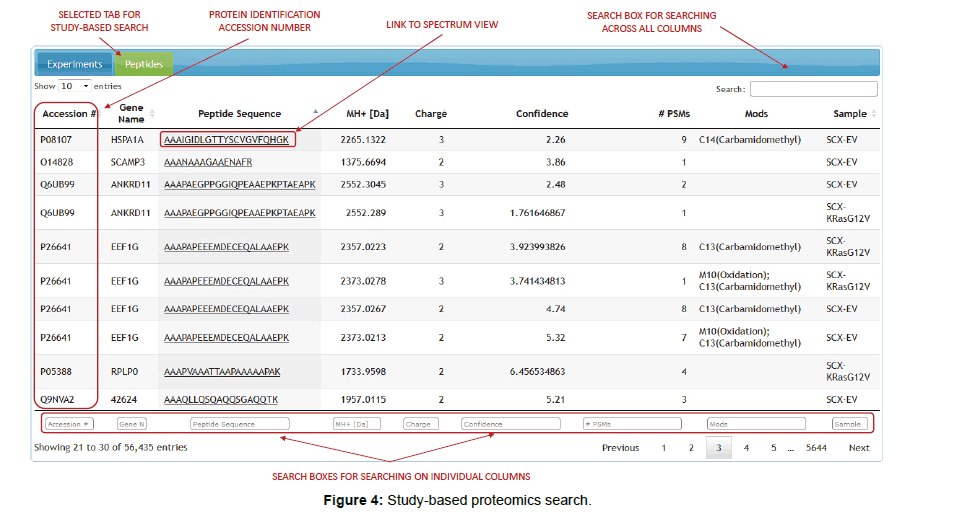
Task: Open AAANAAAGAAENAFR peptide sequence link
Action: point(208,162)
